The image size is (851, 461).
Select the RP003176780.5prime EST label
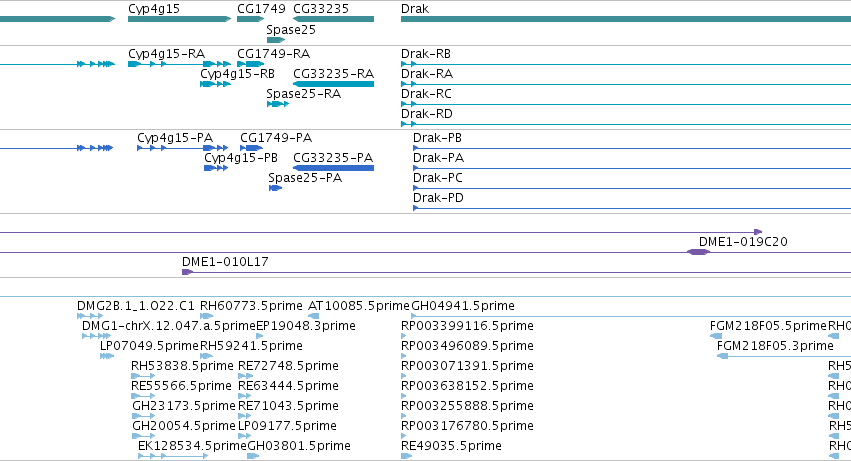467,427
